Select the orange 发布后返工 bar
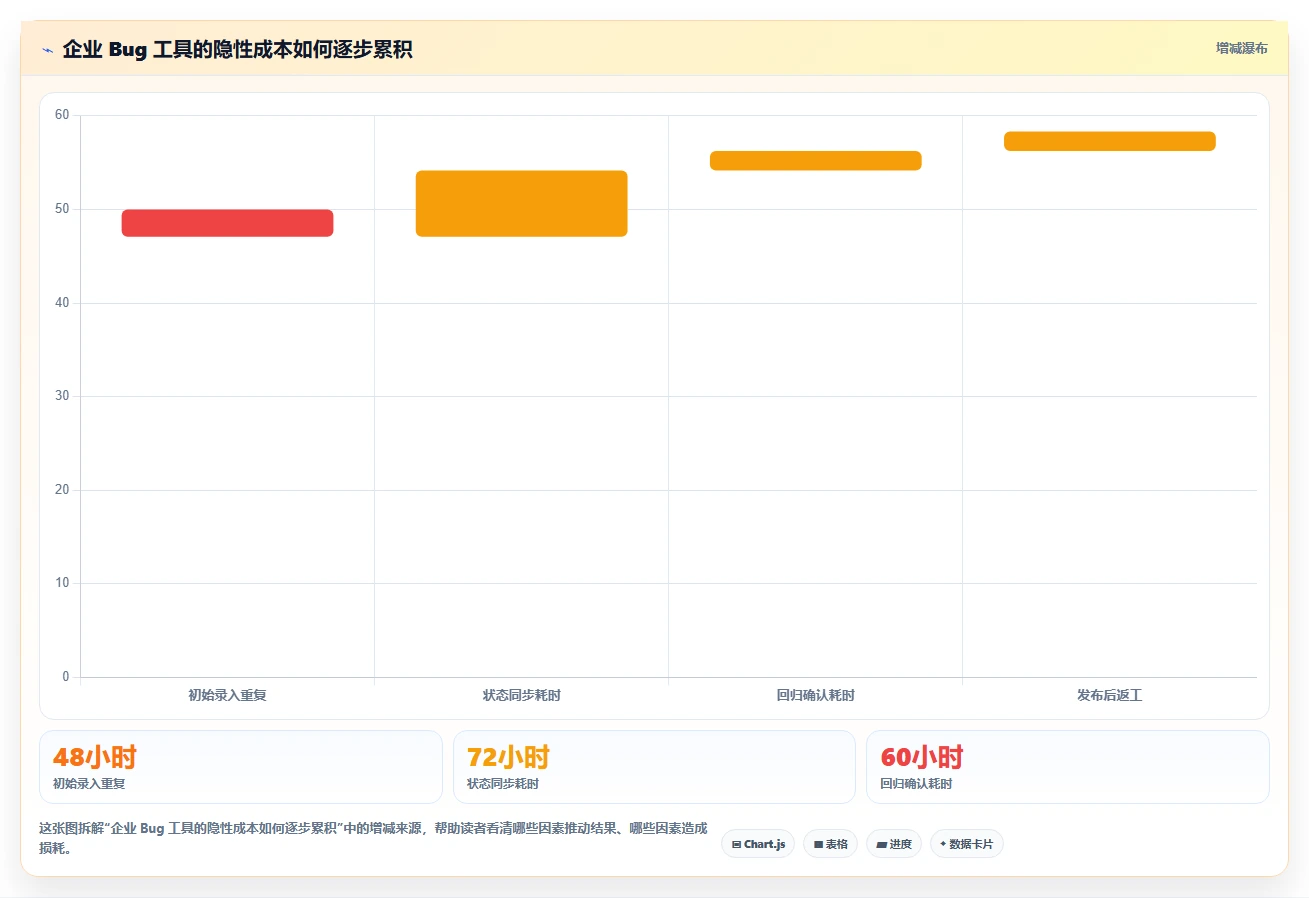Viewport: 1309px width, 898px height. [x=1109, y=141]
